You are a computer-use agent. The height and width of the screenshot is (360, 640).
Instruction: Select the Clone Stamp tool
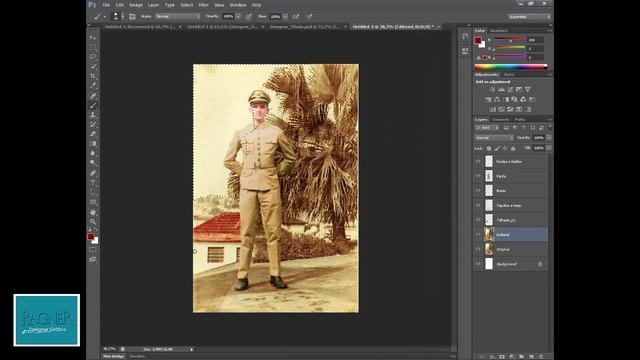tap(93, 115)
